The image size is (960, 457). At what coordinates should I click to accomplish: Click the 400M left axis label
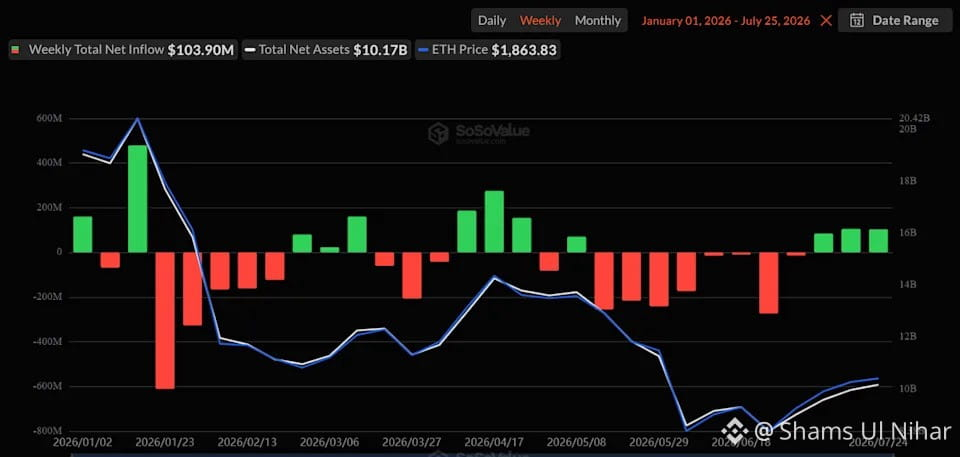[50, 163]
